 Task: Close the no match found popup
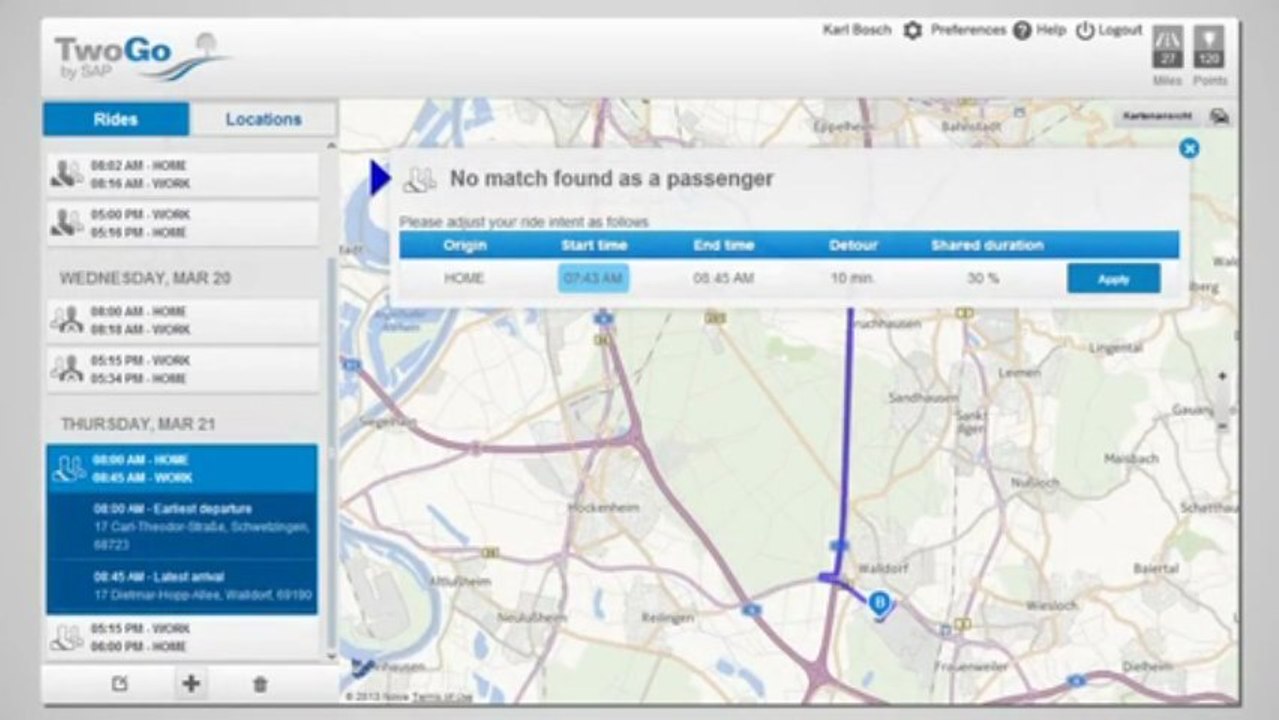1188,149
